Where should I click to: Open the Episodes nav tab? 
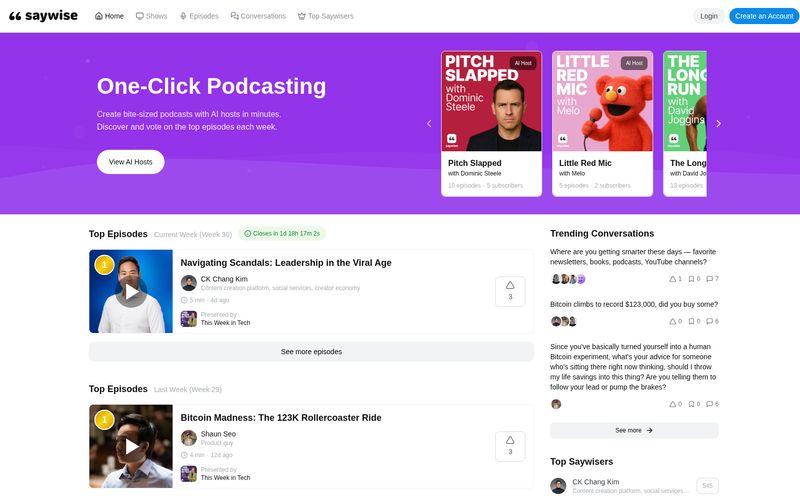pos(198,16)
